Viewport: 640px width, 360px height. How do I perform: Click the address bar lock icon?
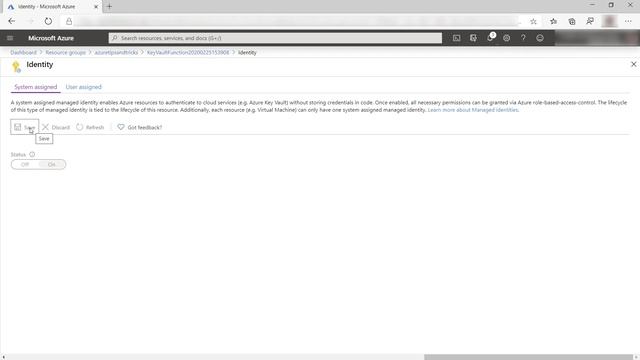coord(69,21)
